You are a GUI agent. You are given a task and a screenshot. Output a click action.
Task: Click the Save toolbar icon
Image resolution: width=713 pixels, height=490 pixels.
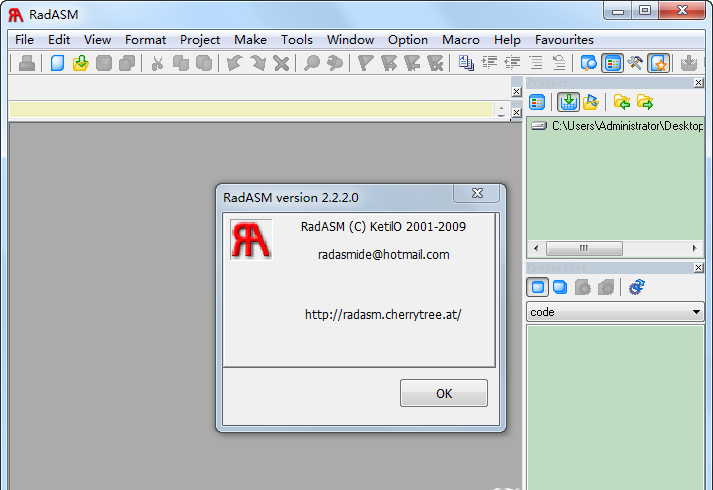[x=104, y=63]
